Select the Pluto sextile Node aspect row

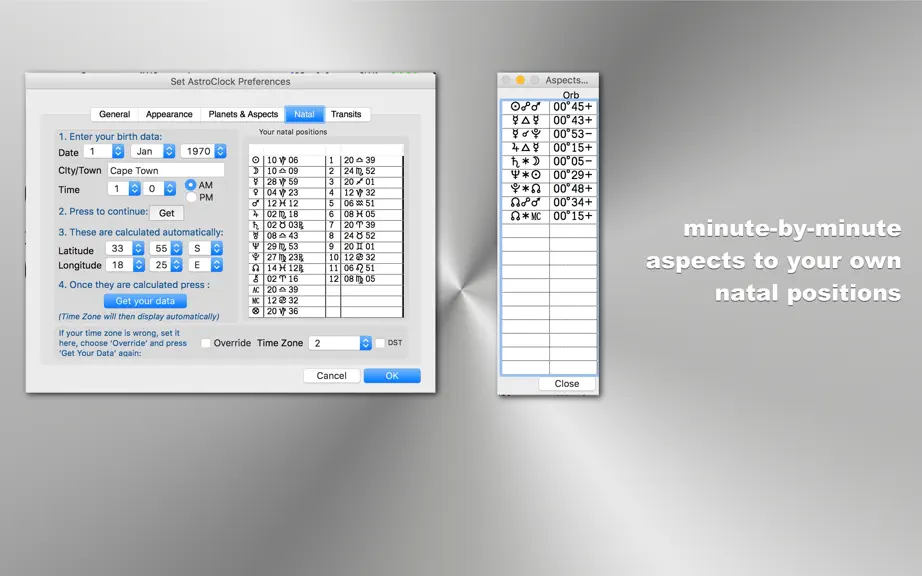click(x=549, y=189)
